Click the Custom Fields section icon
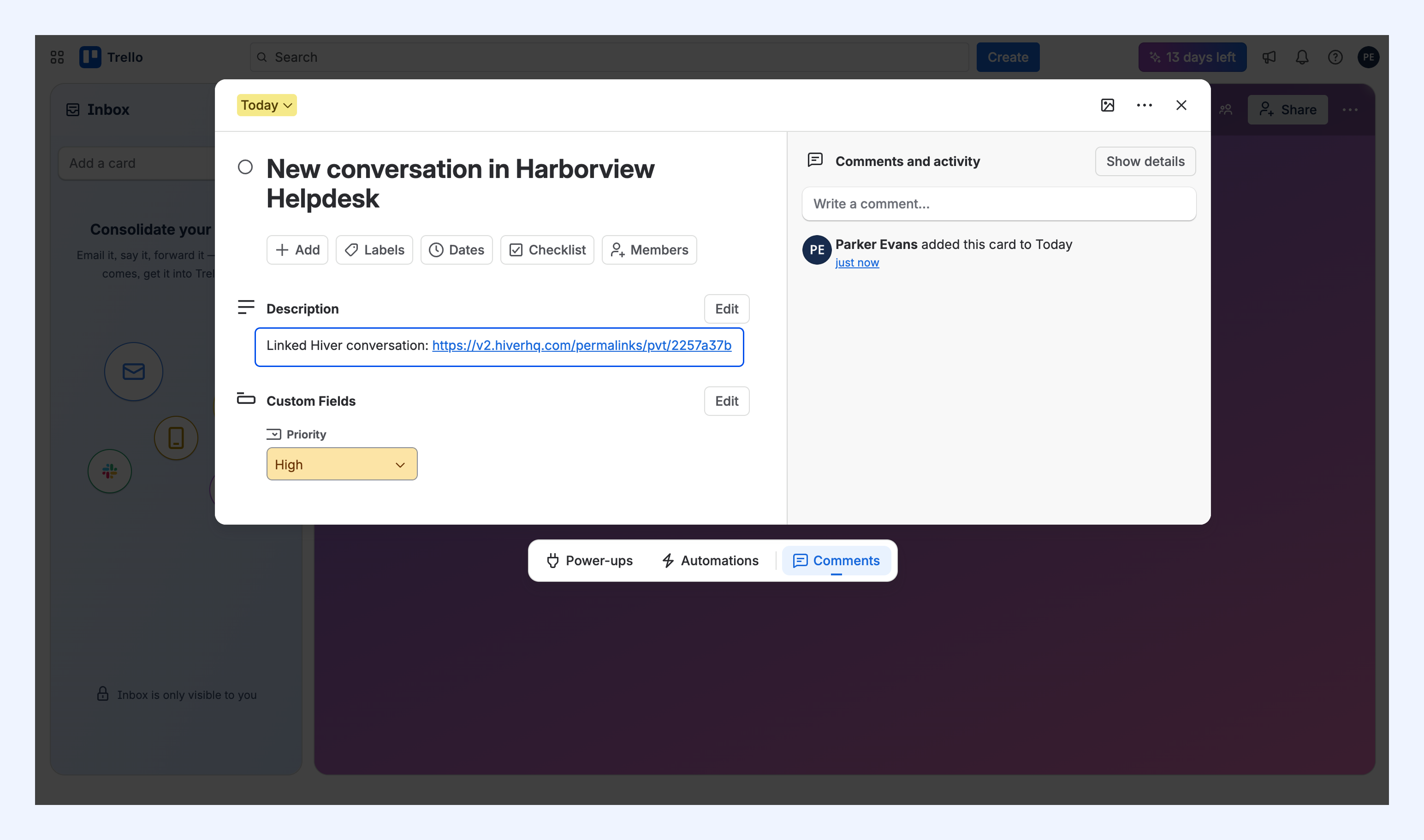 [246, 398]
